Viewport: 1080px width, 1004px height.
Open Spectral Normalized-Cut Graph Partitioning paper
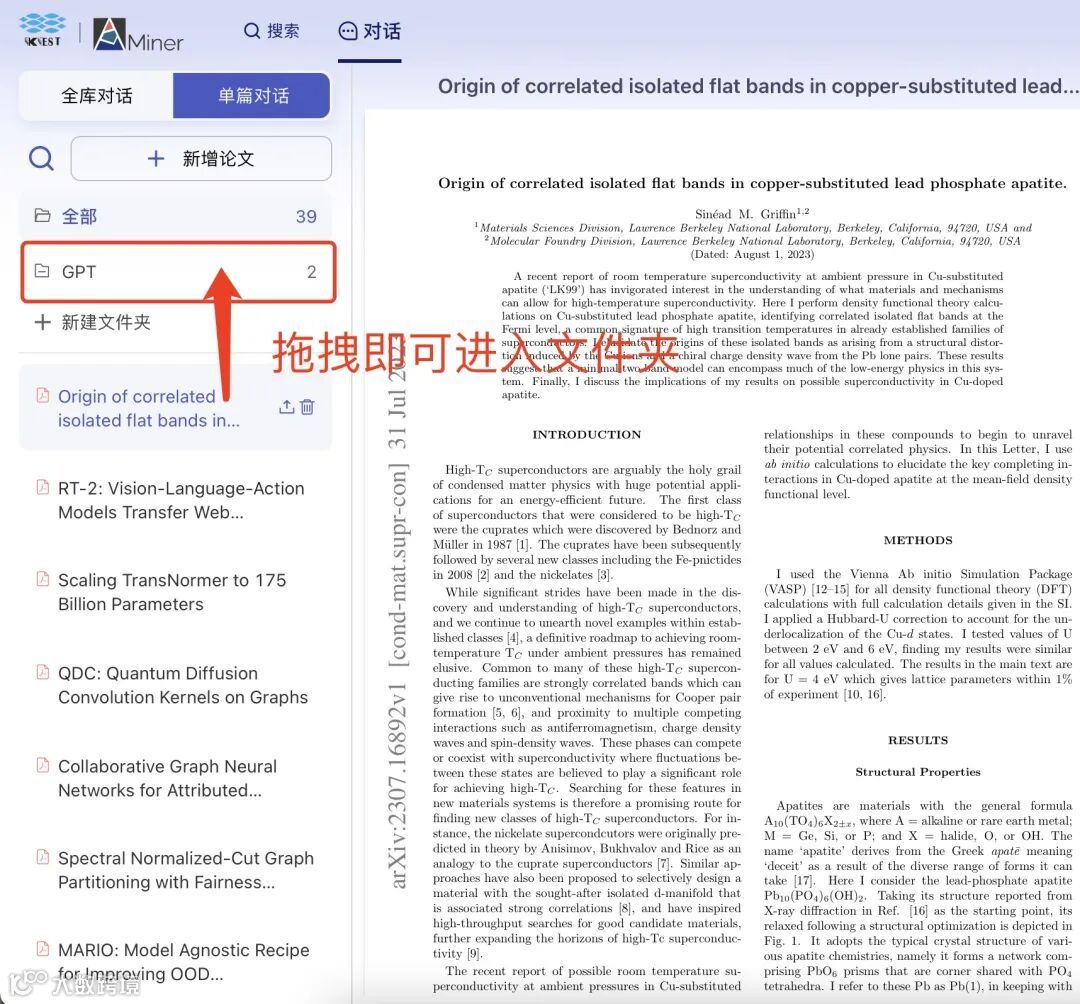tap(186, 870)
